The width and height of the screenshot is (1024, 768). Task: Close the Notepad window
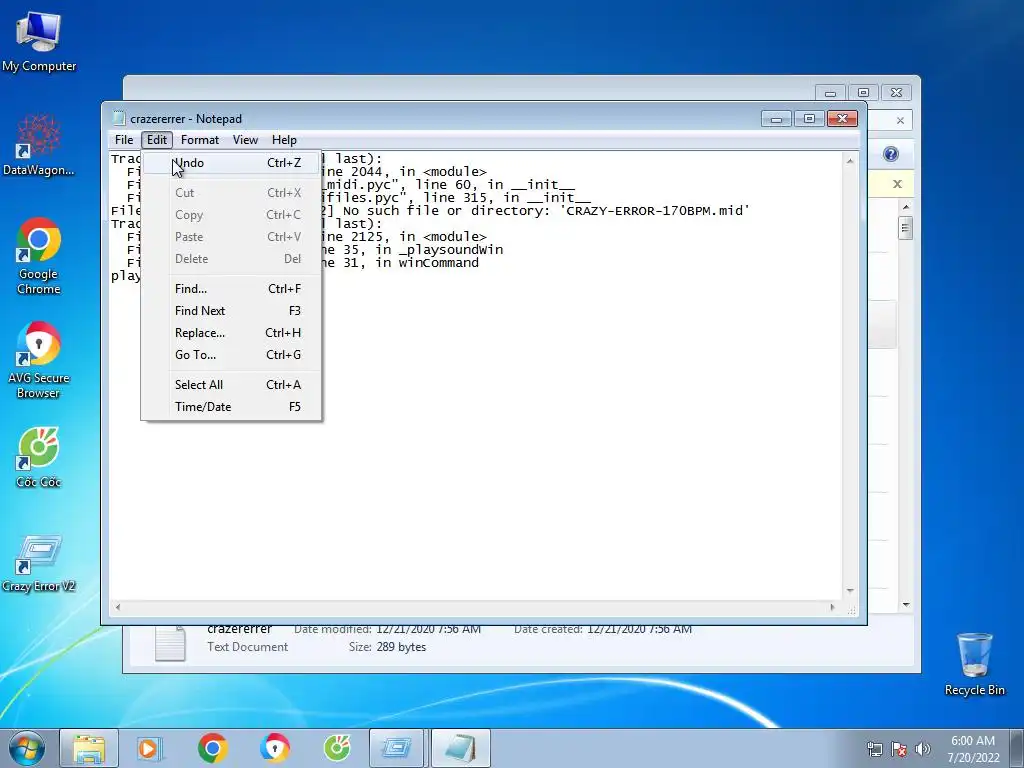842,119
